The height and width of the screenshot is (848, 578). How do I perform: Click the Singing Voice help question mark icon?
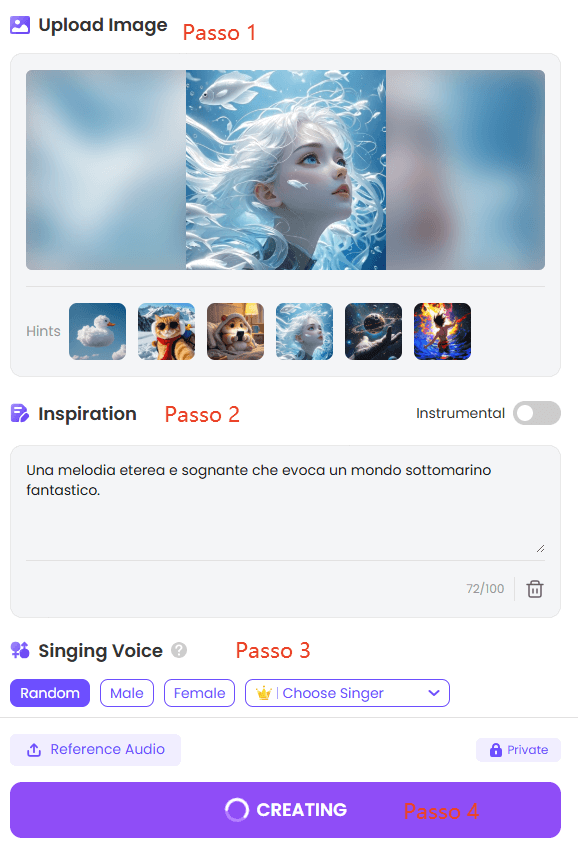(x=179, y=650)
